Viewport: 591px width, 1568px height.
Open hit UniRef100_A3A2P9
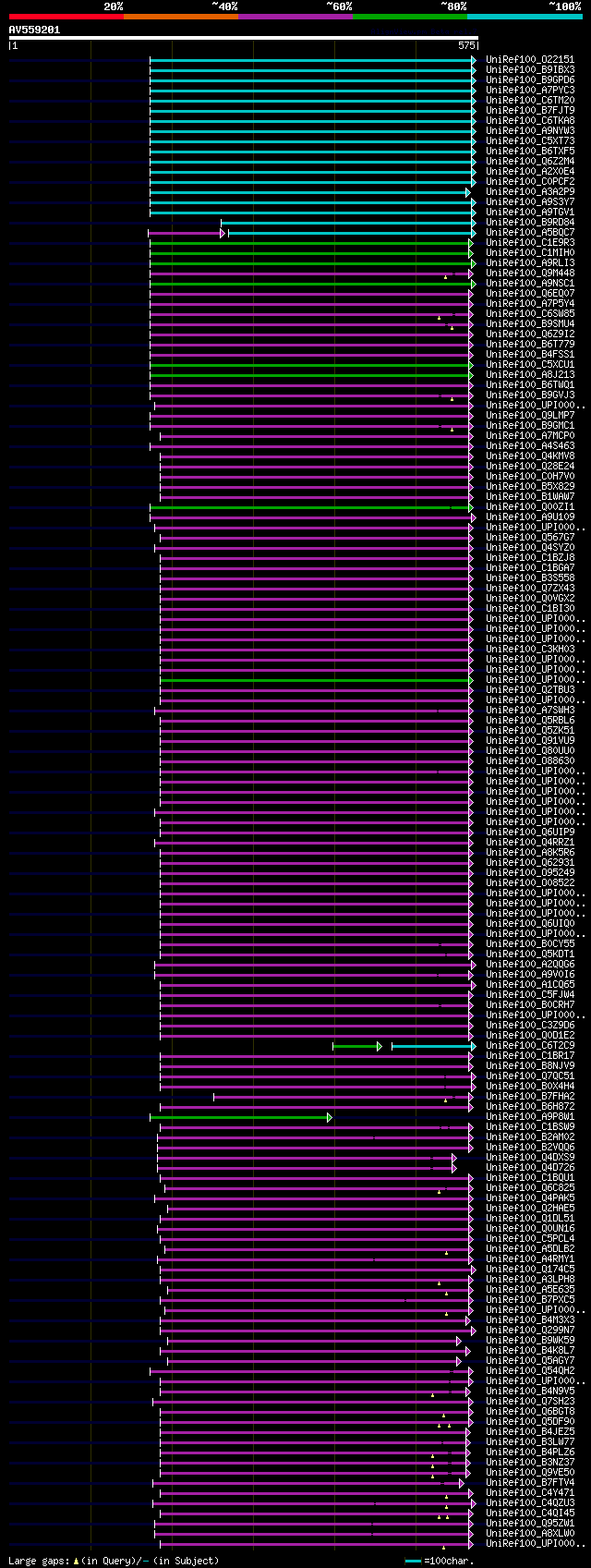click(530, 191)
